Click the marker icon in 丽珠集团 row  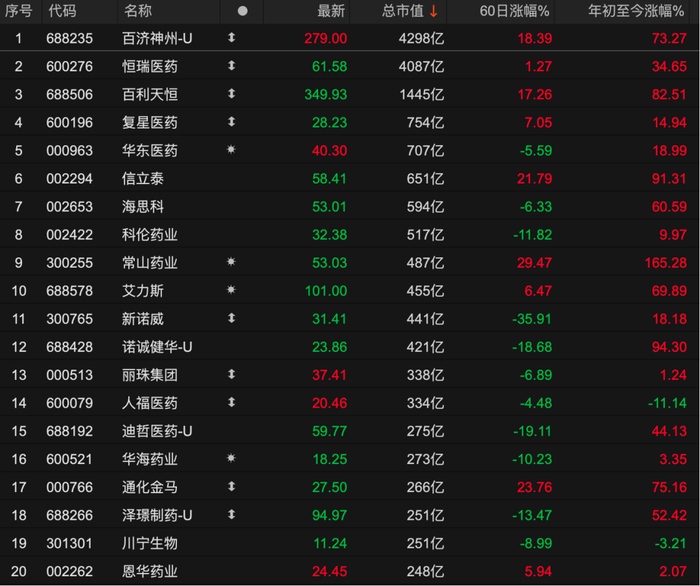point(231,374)
